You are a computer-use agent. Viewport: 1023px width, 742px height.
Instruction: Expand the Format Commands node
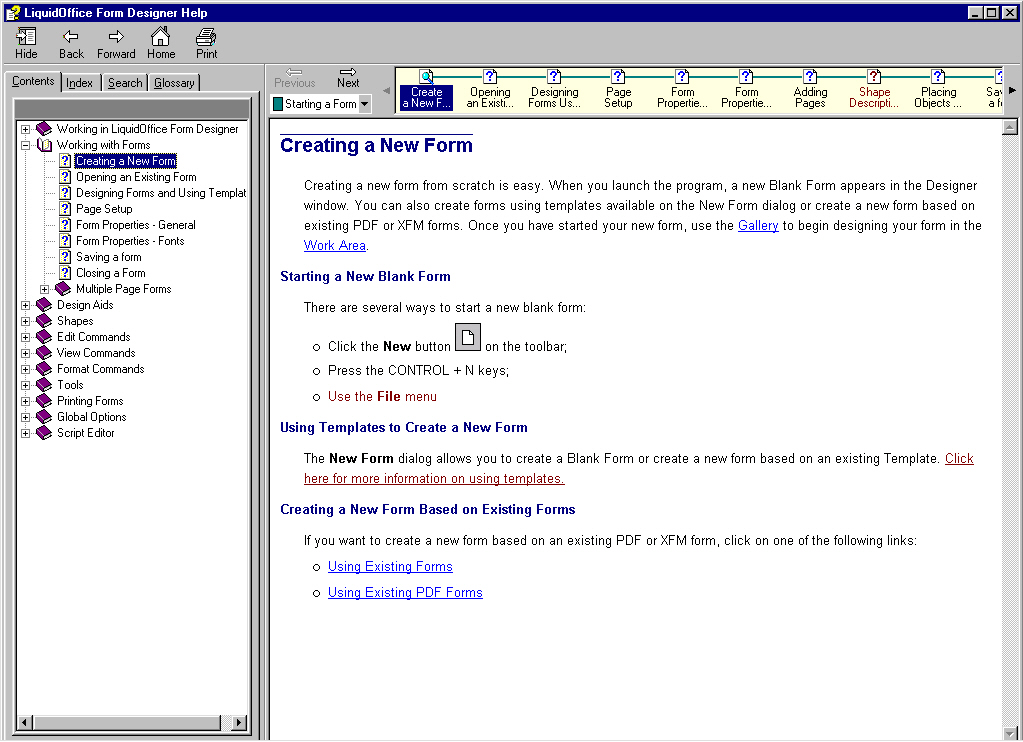pyautogui.click(x=25, y=369)
